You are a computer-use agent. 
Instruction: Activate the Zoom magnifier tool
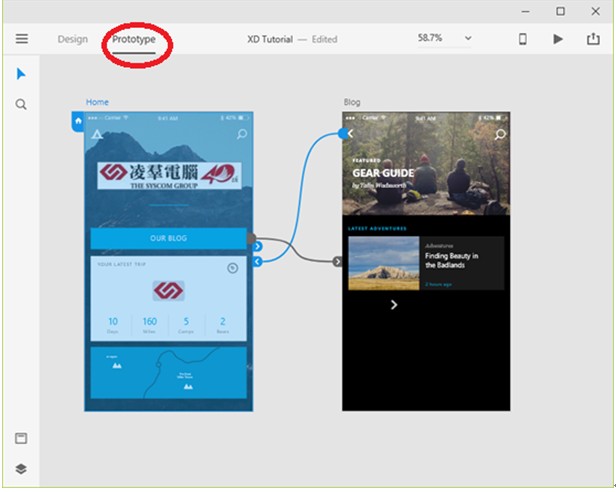point(21,105)
